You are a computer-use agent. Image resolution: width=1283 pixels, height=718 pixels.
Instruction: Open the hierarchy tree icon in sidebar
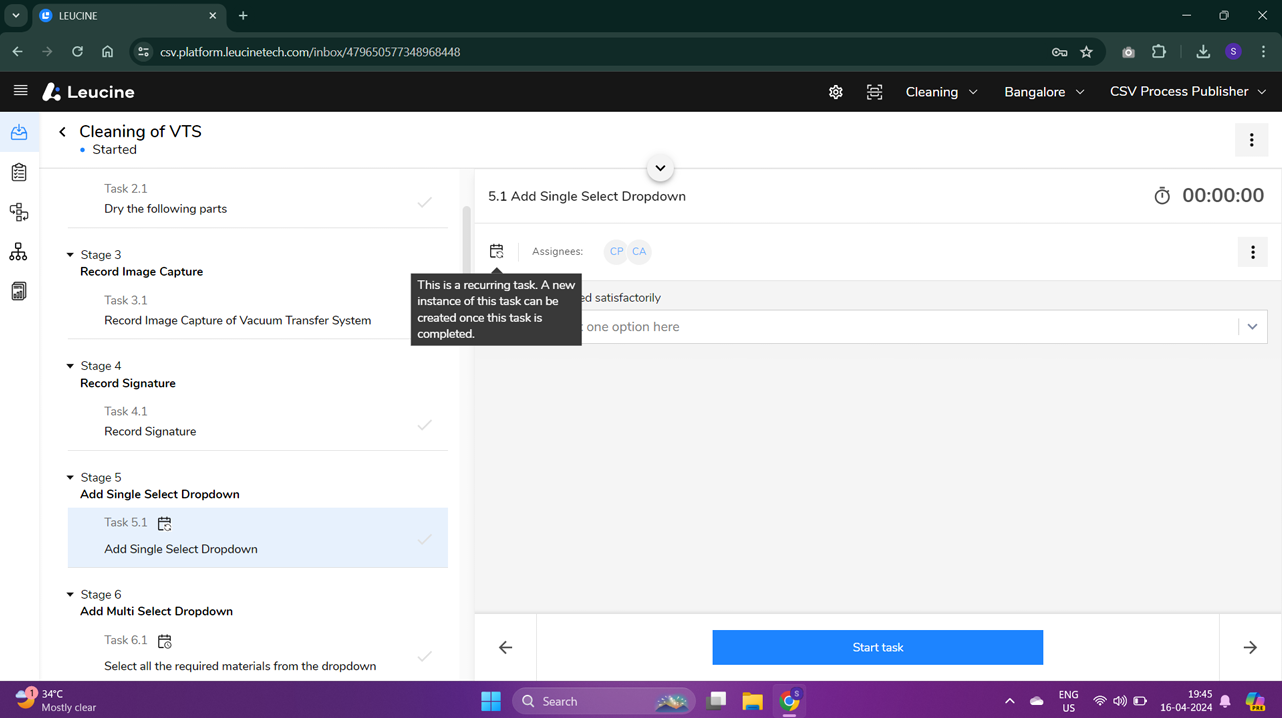pos(19,252)
